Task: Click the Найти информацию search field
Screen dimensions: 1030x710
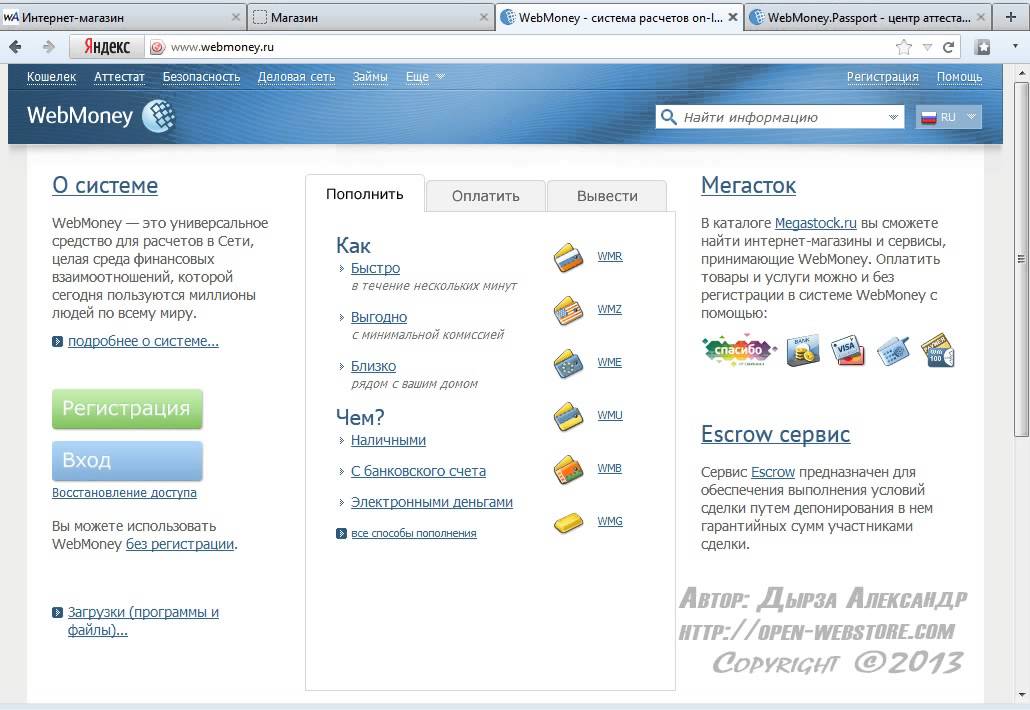Action: (x=779, y=117)
